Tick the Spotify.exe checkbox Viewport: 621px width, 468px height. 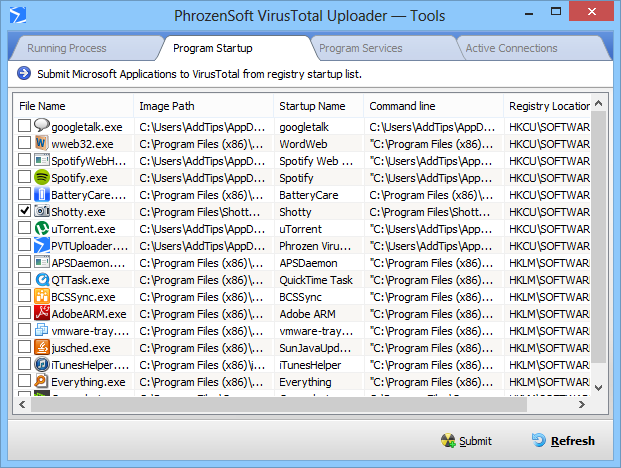point(25,177)
